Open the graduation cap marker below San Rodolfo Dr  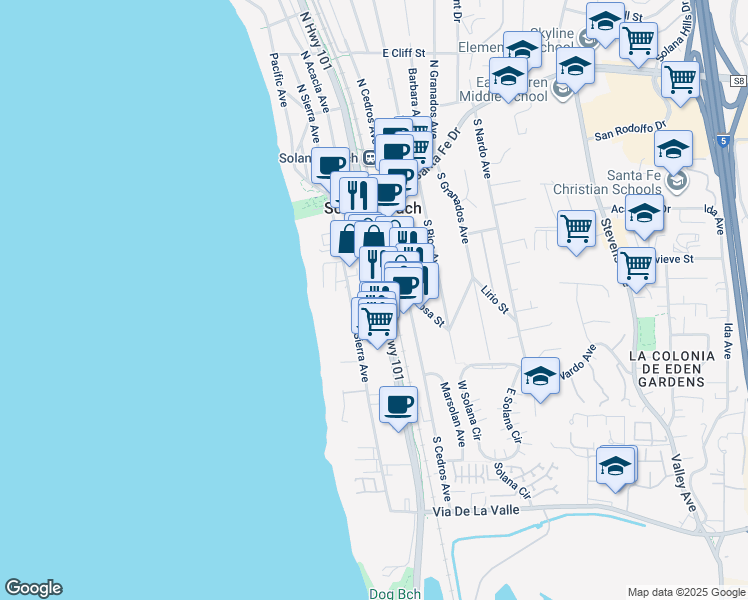(x=673, y=149)
